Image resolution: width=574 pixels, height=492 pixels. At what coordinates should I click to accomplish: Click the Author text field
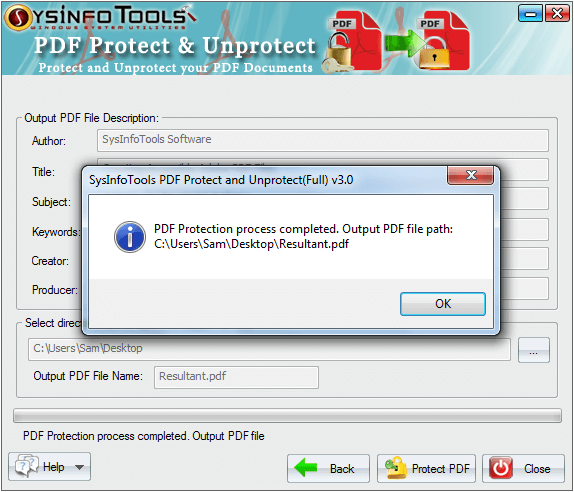point(323,140)
